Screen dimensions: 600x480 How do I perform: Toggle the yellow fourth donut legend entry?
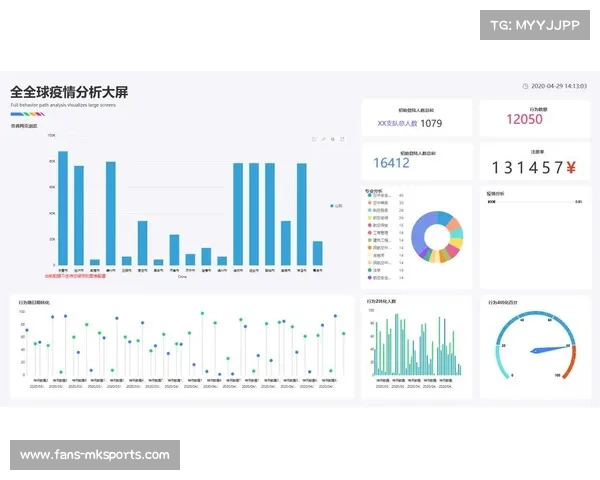point(370,218)
